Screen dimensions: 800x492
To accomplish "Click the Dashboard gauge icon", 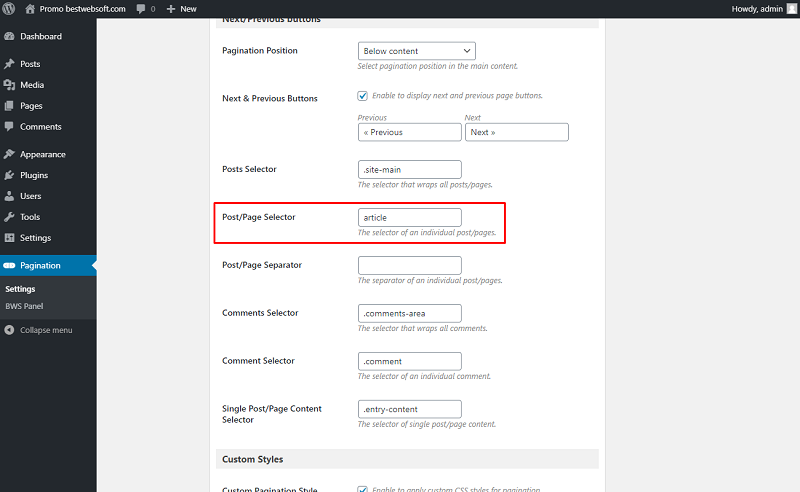I will click(x=9, y=36).
